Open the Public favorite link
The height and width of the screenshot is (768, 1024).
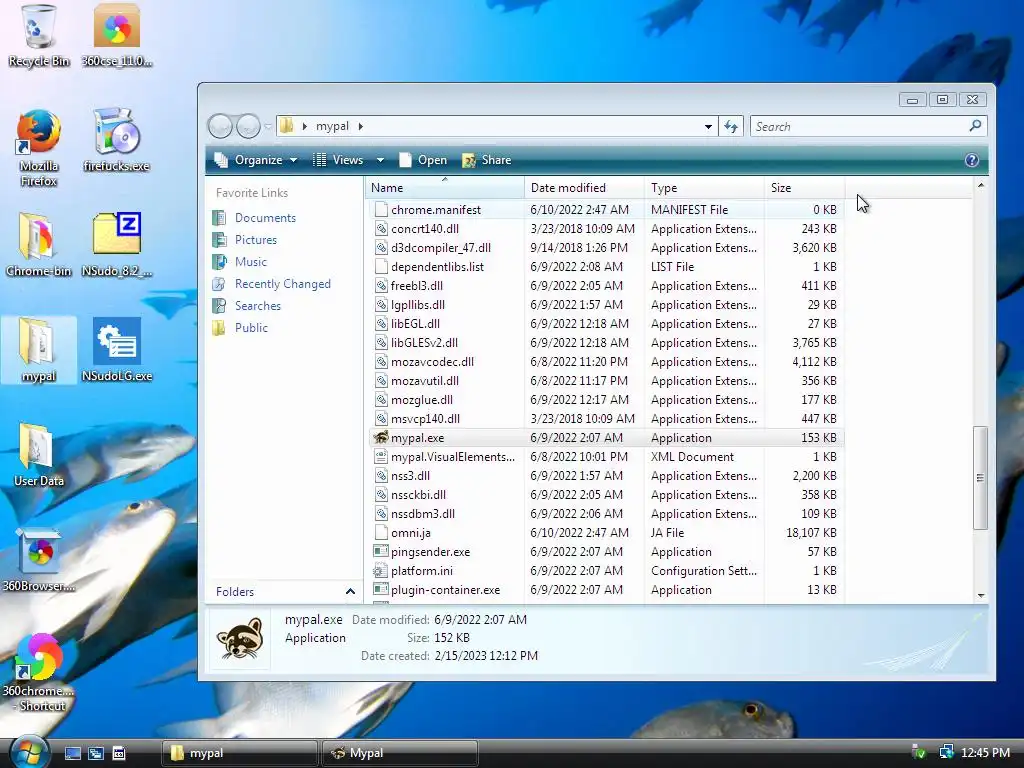tap(251, 328)
